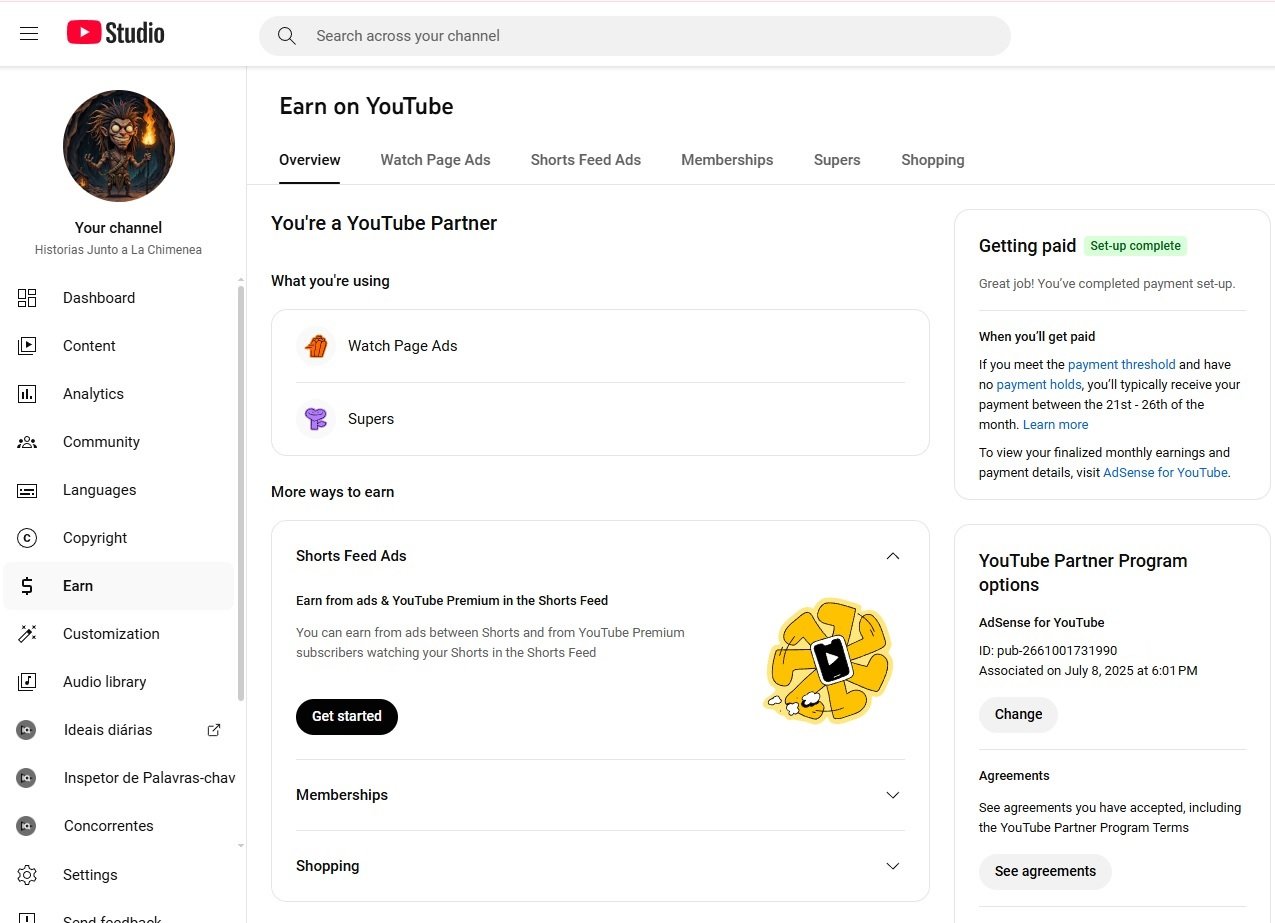
Task: Click the See agreements button
Action: [1045, 872]
